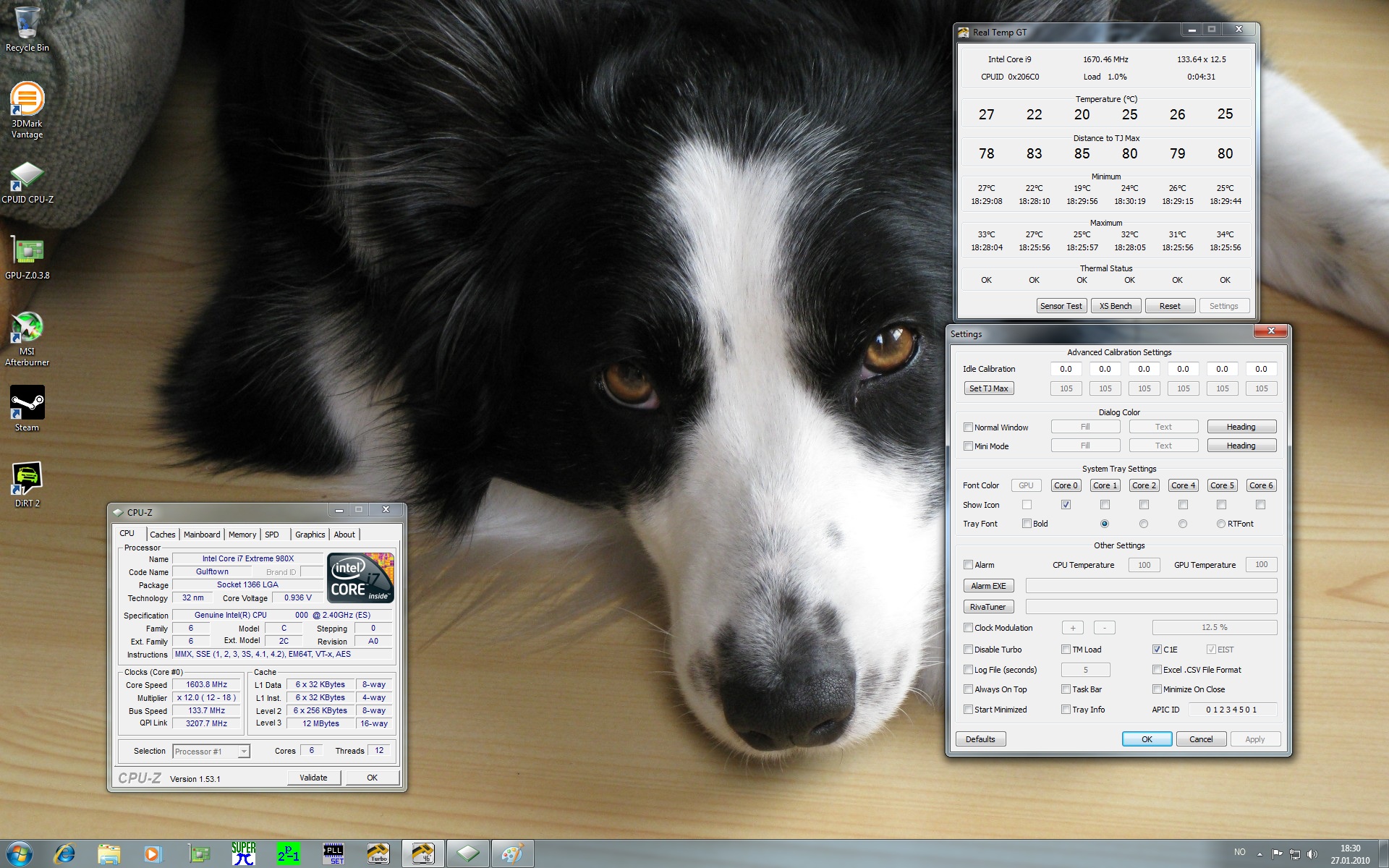Open the Action Center flag tray icon
This screenshot has width=1389, height=868.
tap(1277, 854)
